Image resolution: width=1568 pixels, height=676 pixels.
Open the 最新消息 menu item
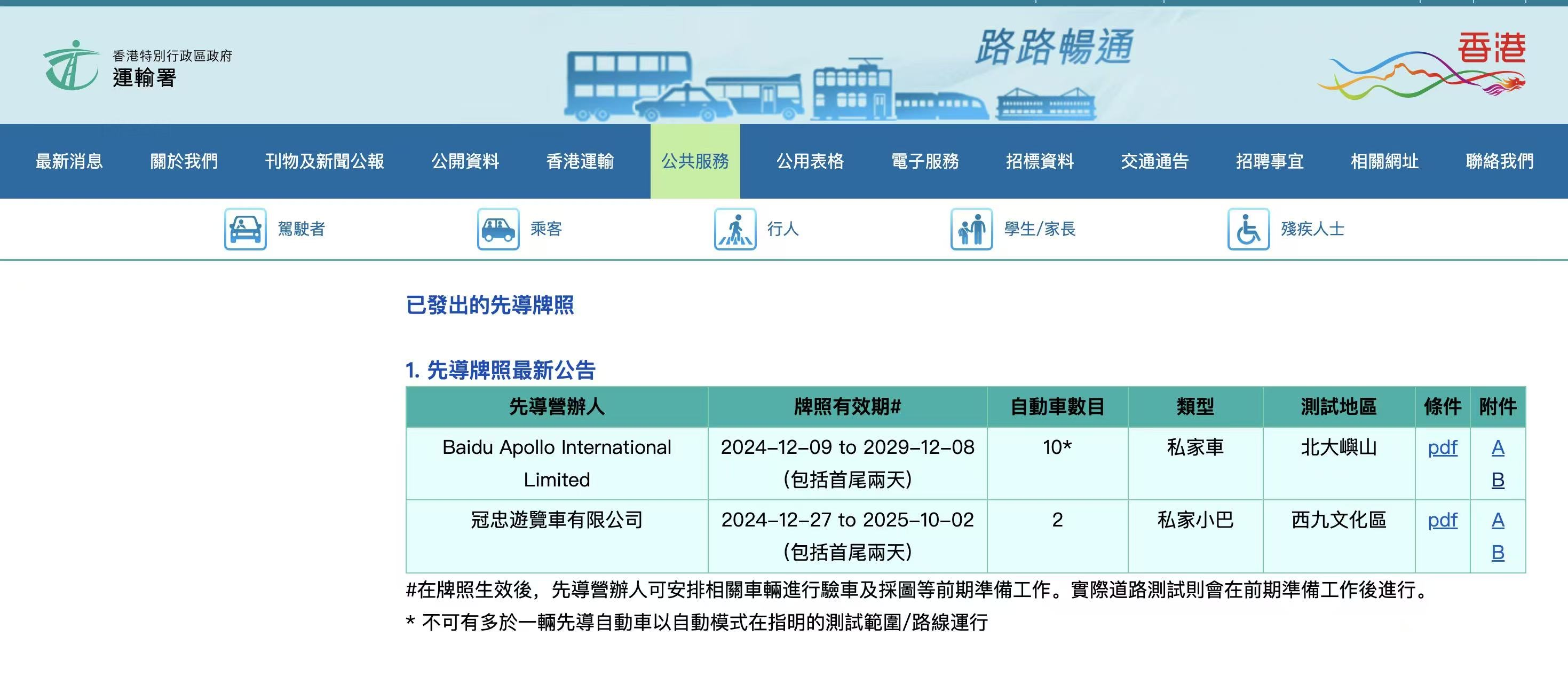click(69, 161)
